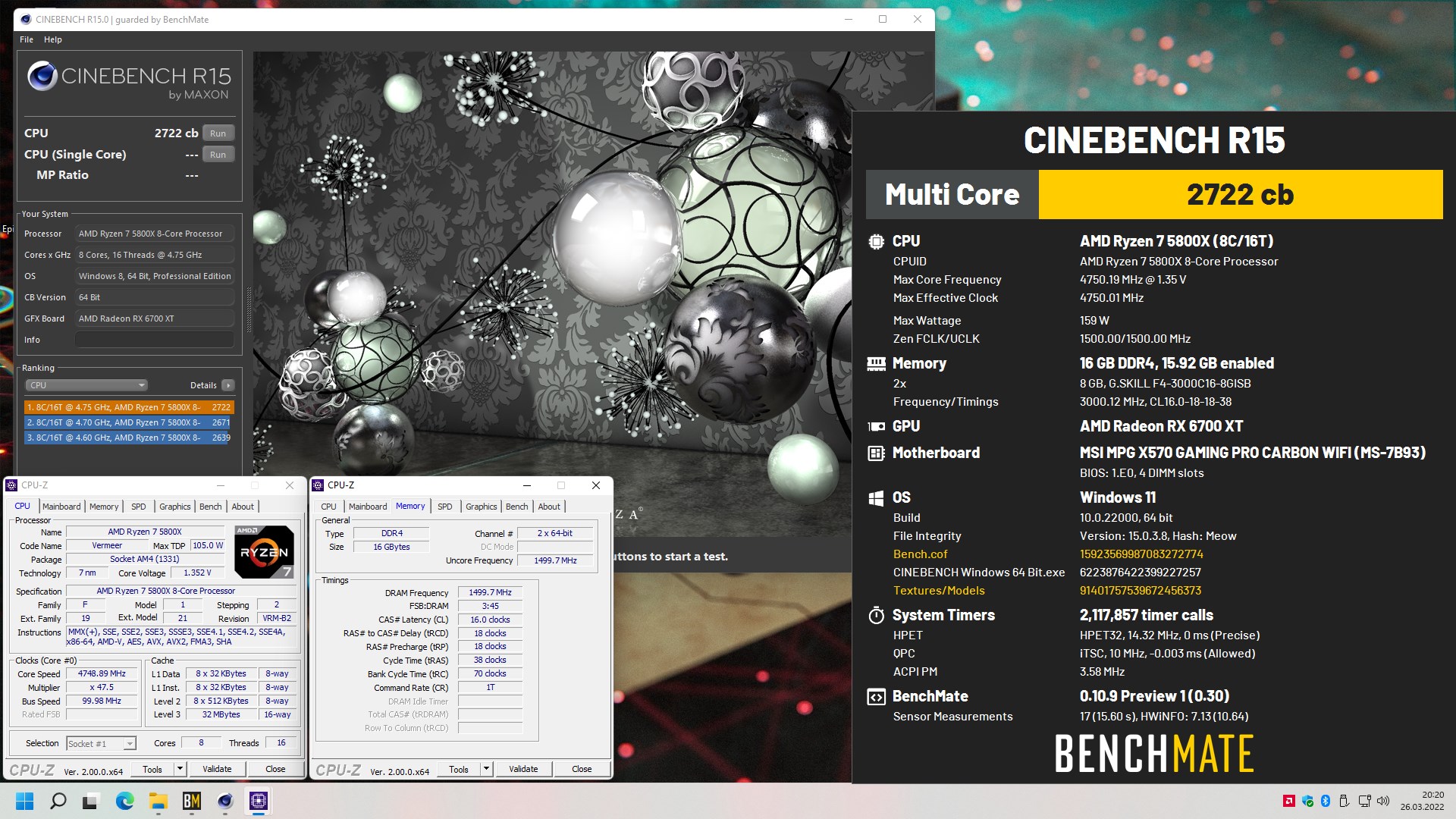Select ranking row 3 scoring 2639
The width and height of the screenshot is (1456, 819).
tap(129, 438)
